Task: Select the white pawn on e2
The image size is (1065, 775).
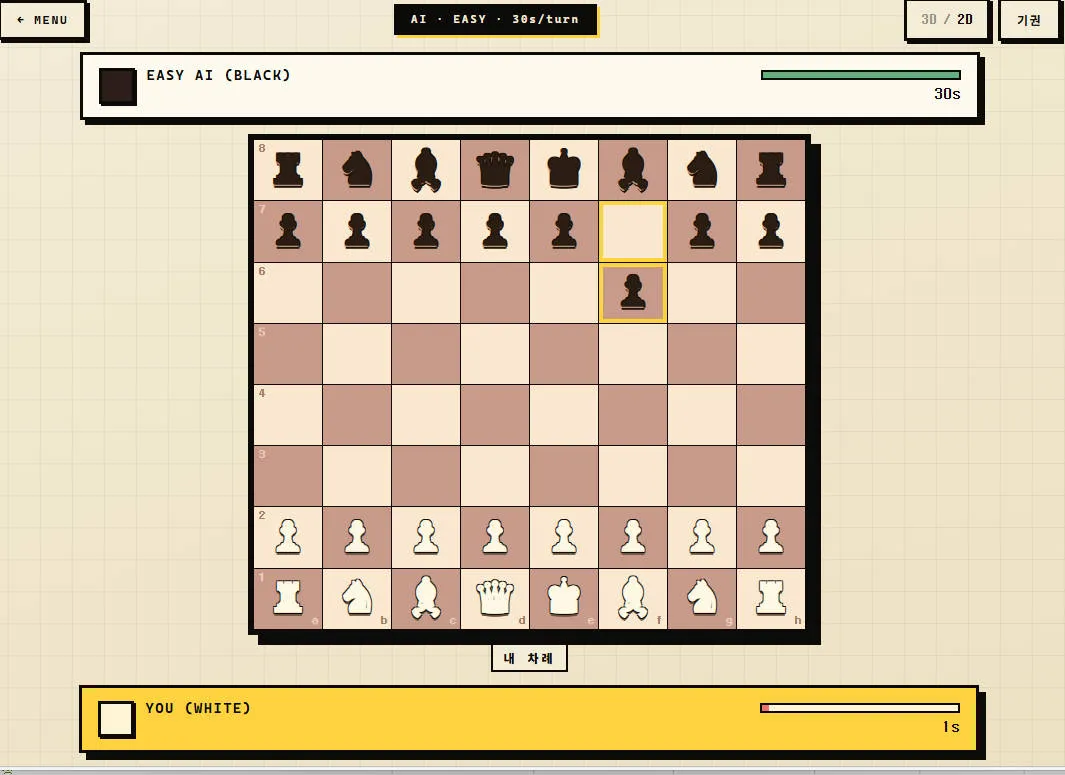Action: [x=564, y=537]
